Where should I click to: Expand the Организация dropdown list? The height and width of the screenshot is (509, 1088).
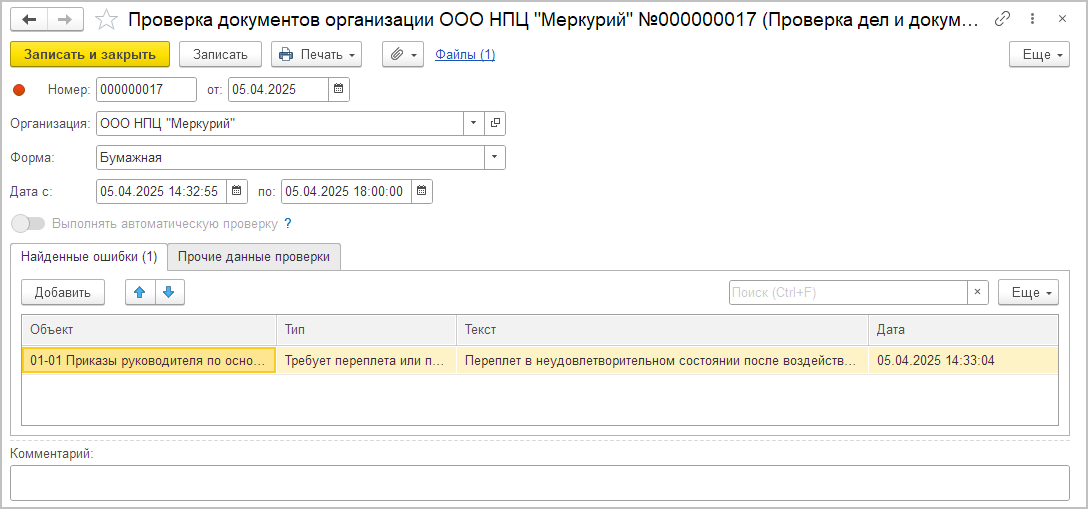473,123
